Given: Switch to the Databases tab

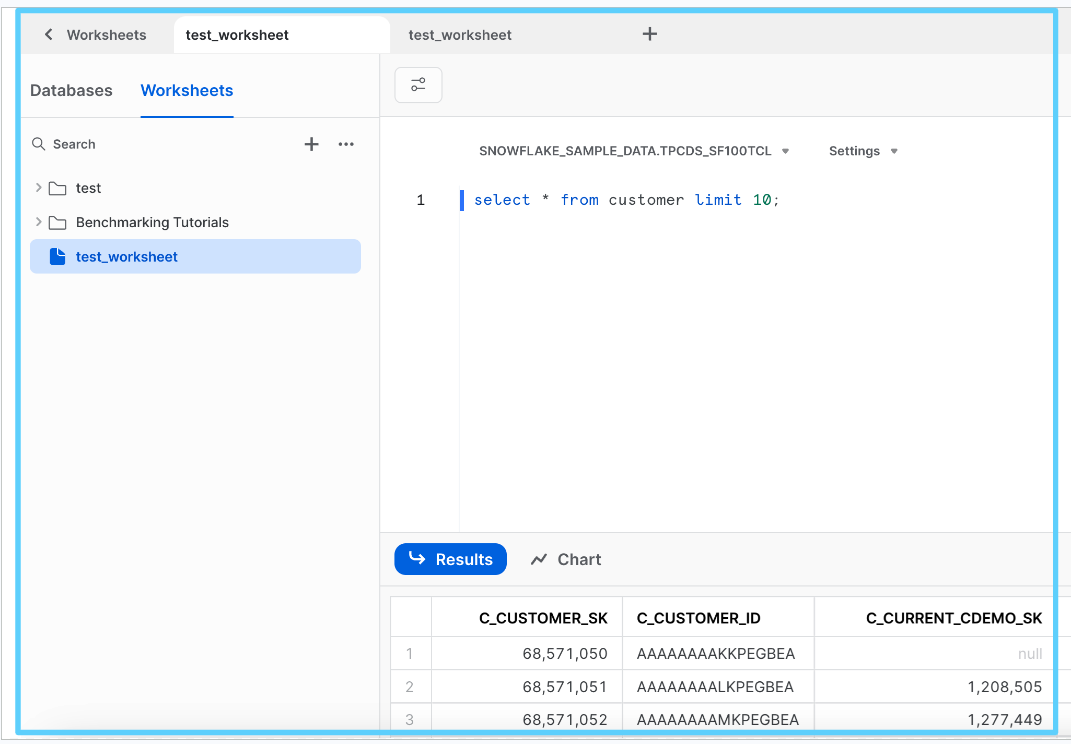Looking at the screenshot, I should [x=71, y=90].
